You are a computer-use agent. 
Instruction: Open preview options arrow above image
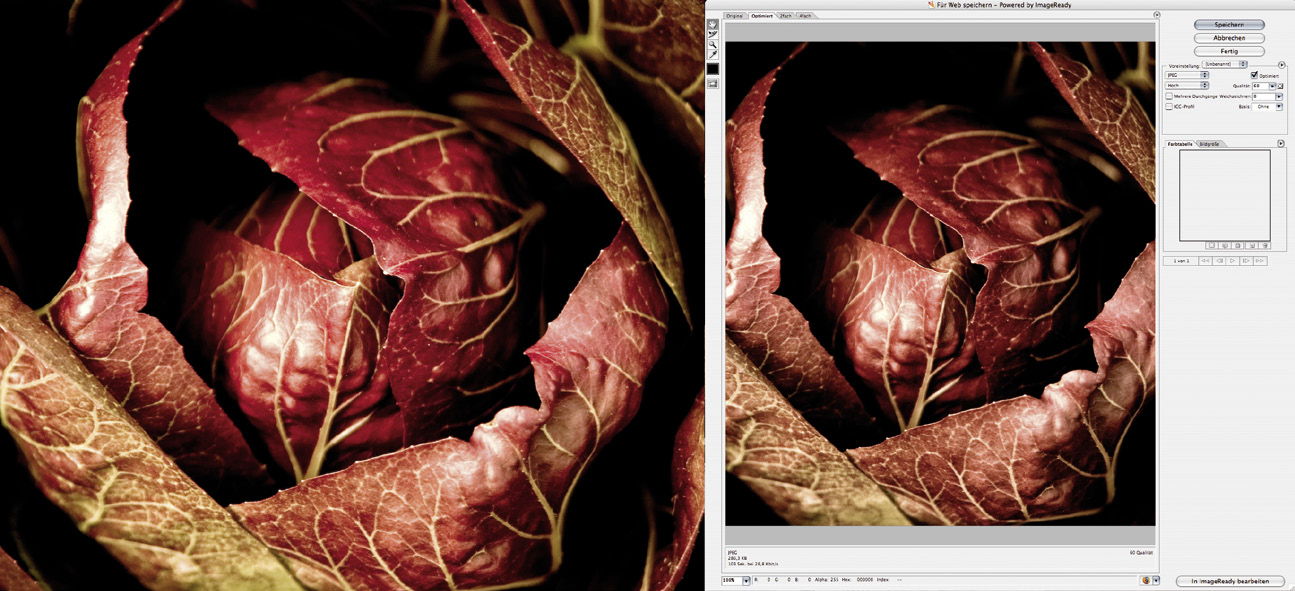(1156, 15)
